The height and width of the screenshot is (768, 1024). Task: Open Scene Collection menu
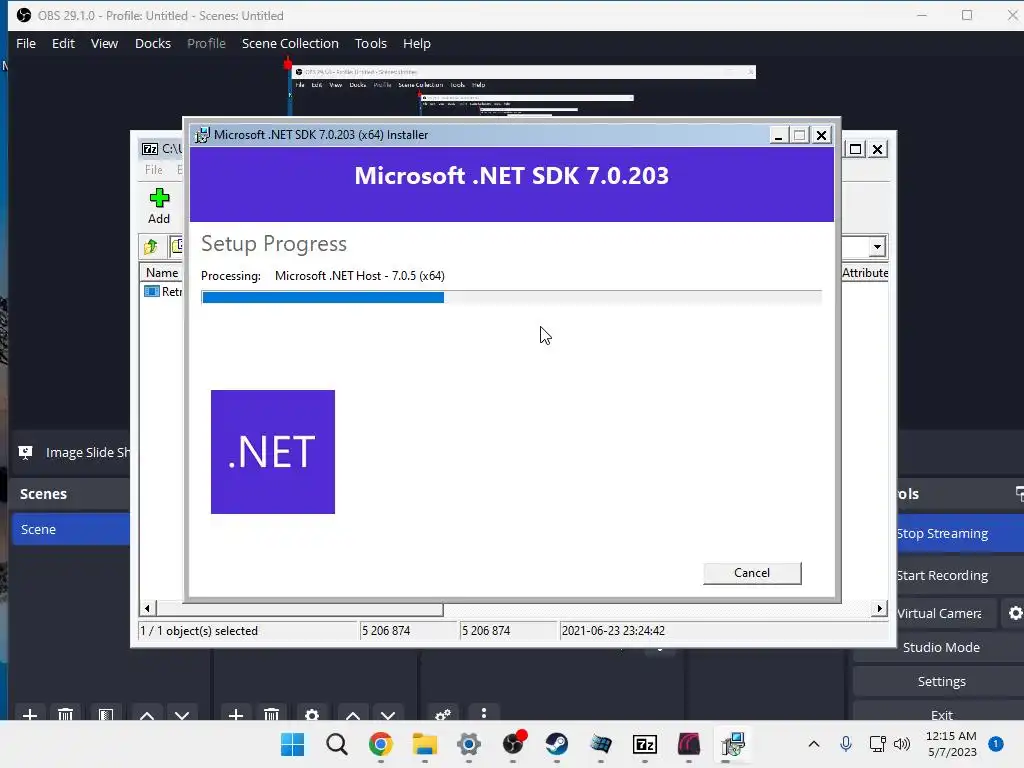tap(290, 43)
